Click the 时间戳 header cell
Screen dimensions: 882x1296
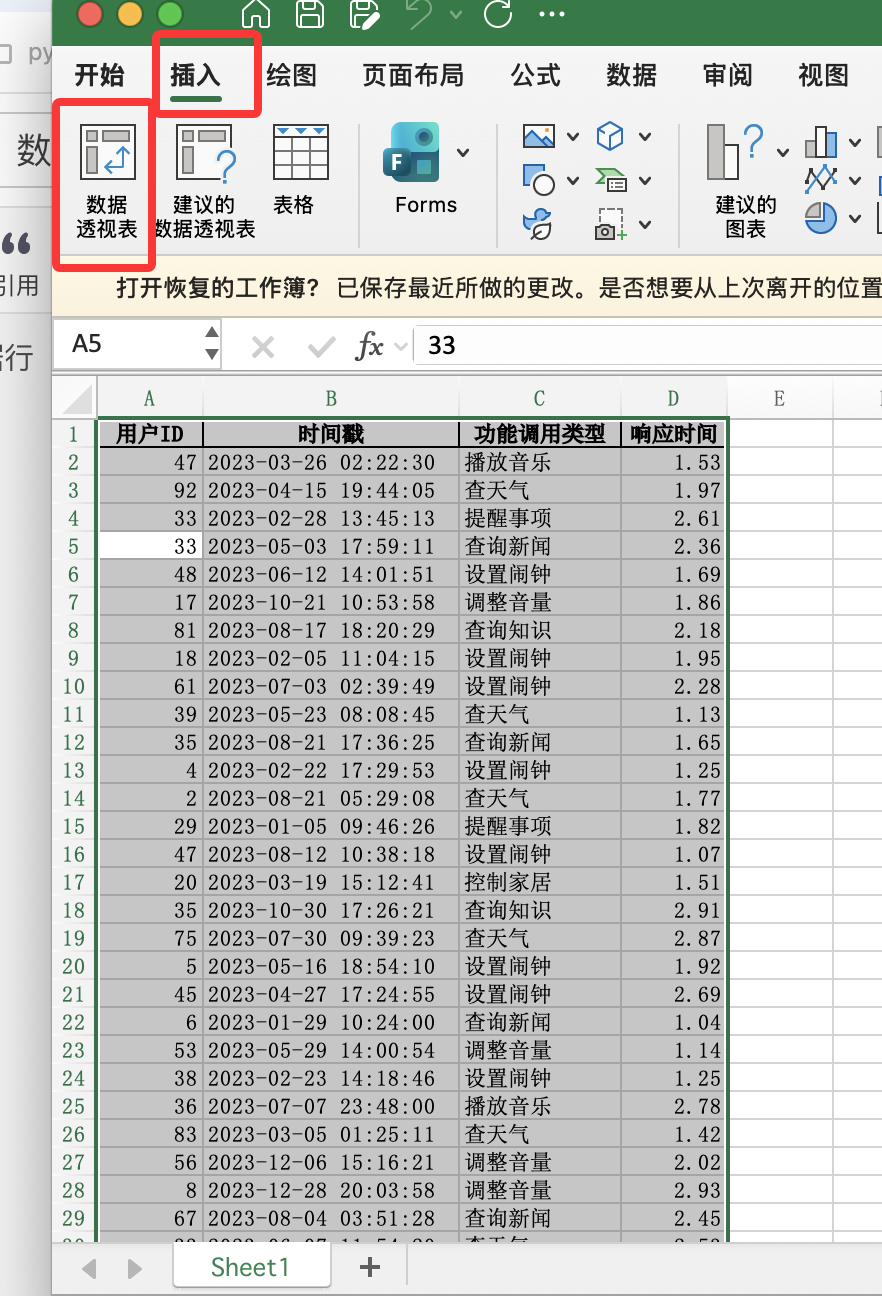coord(331,434)
